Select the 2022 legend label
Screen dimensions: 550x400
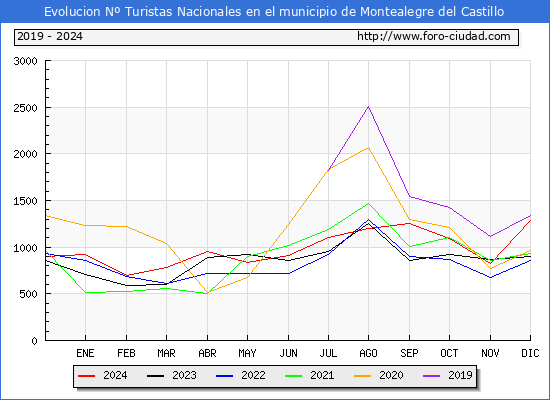tap(253, 375)
